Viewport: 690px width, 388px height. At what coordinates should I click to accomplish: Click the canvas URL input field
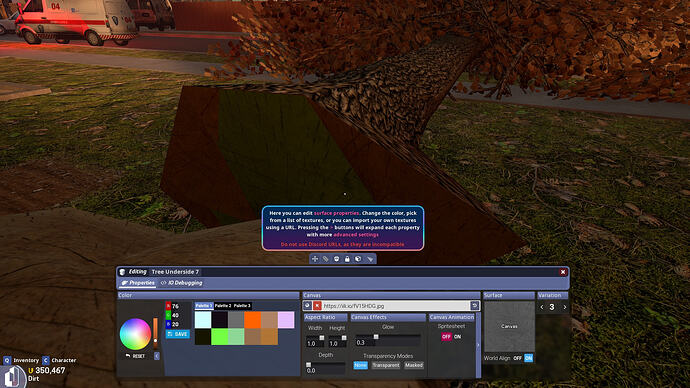point(396,305)
